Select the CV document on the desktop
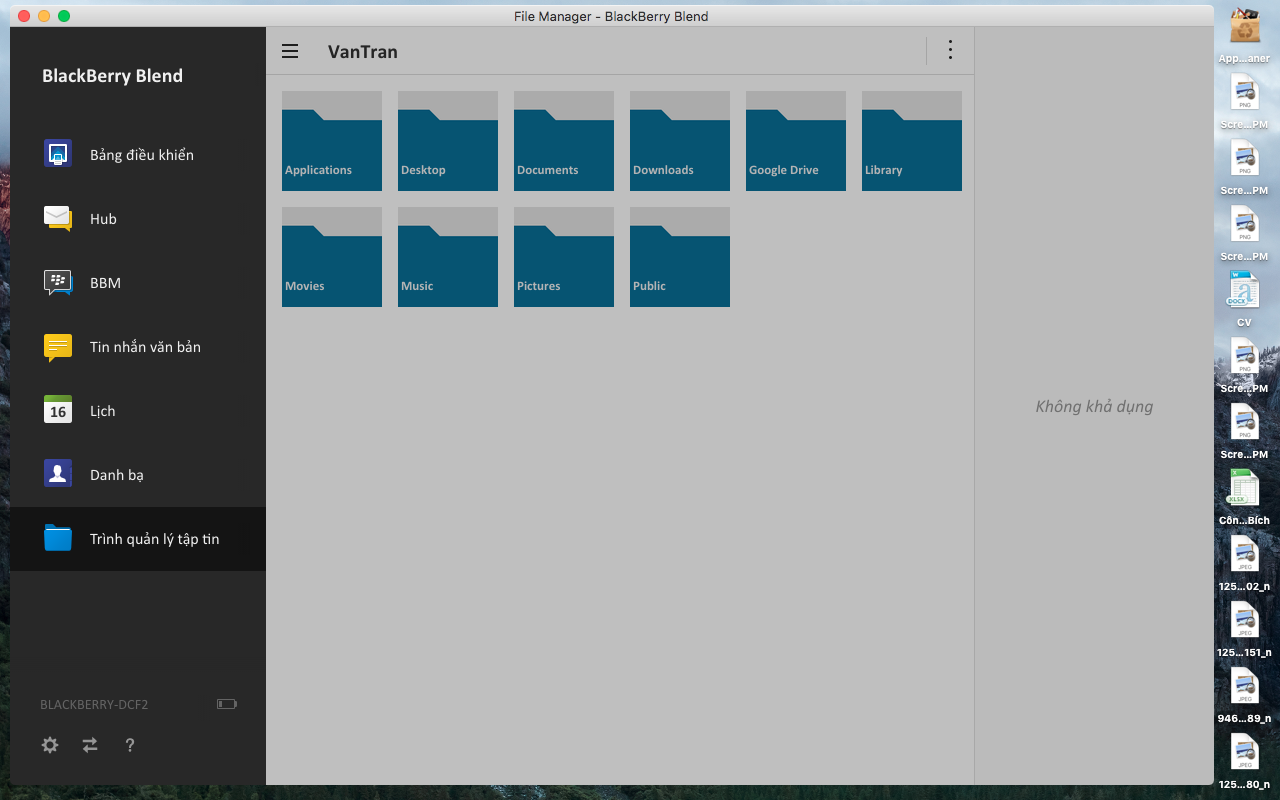 1244,298
